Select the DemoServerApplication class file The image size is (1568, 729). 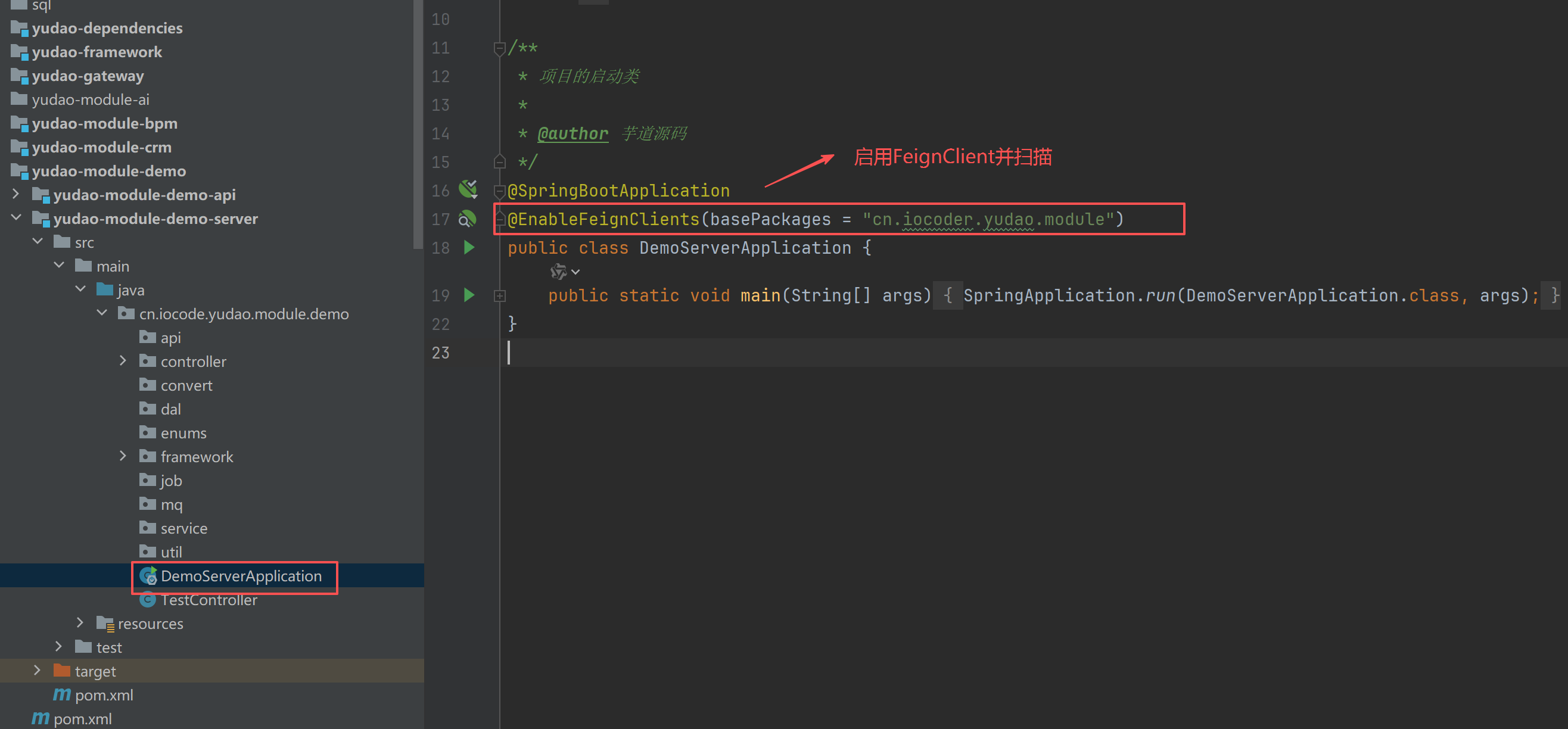tap(241, 577)
